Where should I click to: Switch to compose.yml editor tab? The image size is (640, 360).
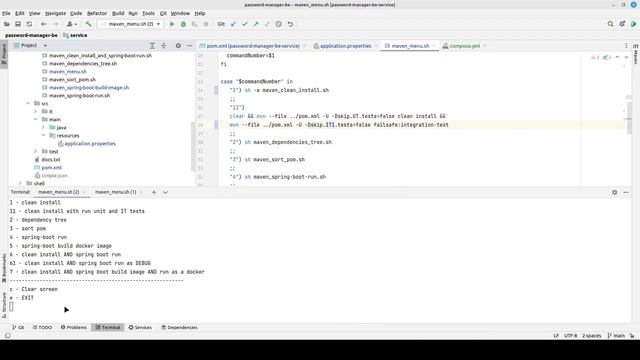pos(464,46)
